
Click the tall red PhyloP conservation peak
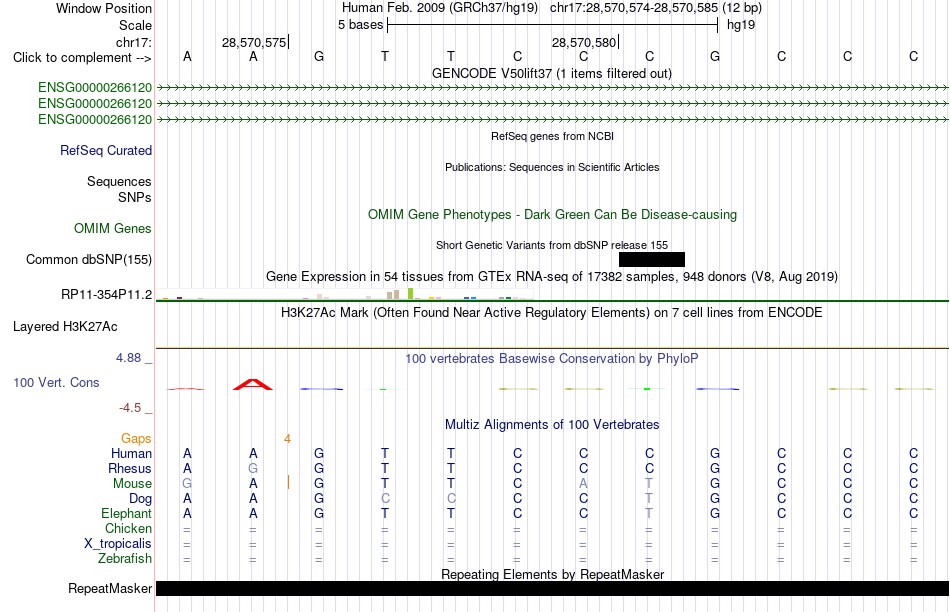coord(253,384)
